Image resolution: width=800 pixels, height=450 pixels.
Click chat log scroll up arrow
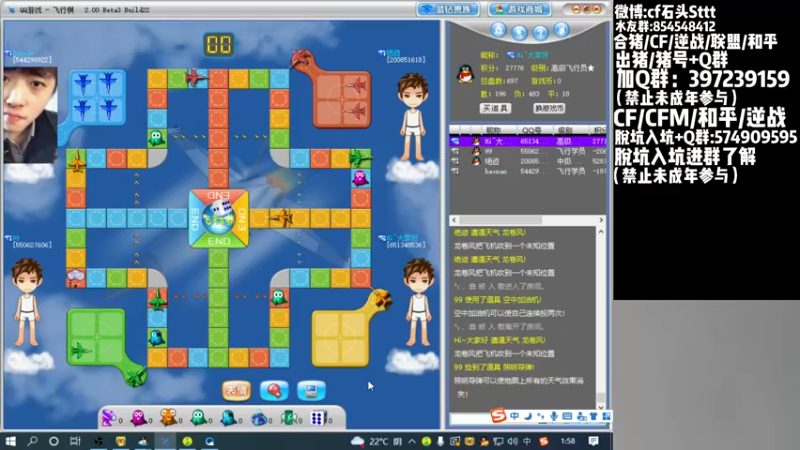point(601,232)
